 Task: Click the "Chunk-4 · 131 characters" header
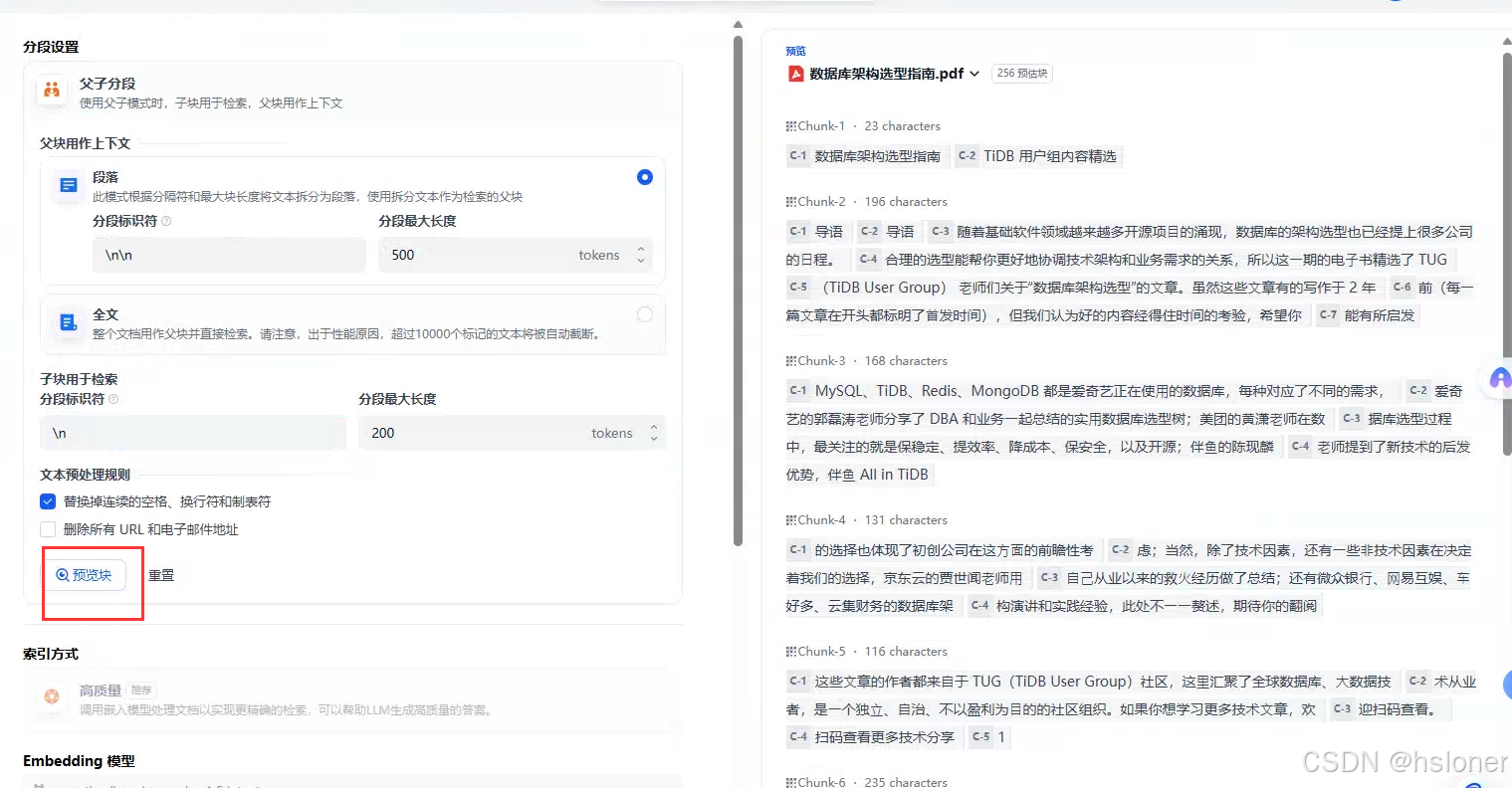click(x=867, y=520)
